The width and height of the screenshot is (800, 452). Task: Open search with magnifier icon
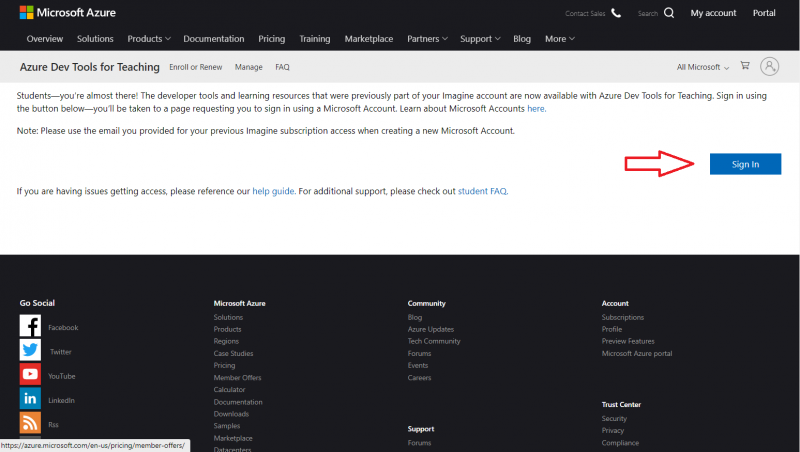coord(669,13)
